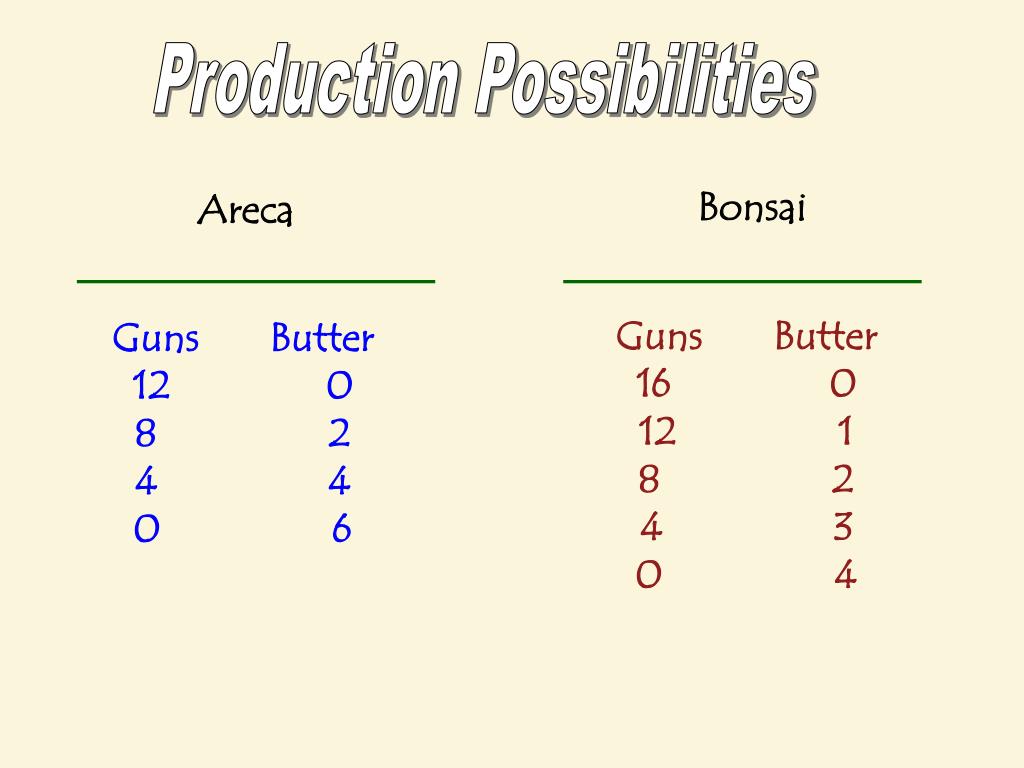1024x768 pixels.
Task: Select Areca's guns value 12
Action: pyautogui.click(x=151, y=385)
